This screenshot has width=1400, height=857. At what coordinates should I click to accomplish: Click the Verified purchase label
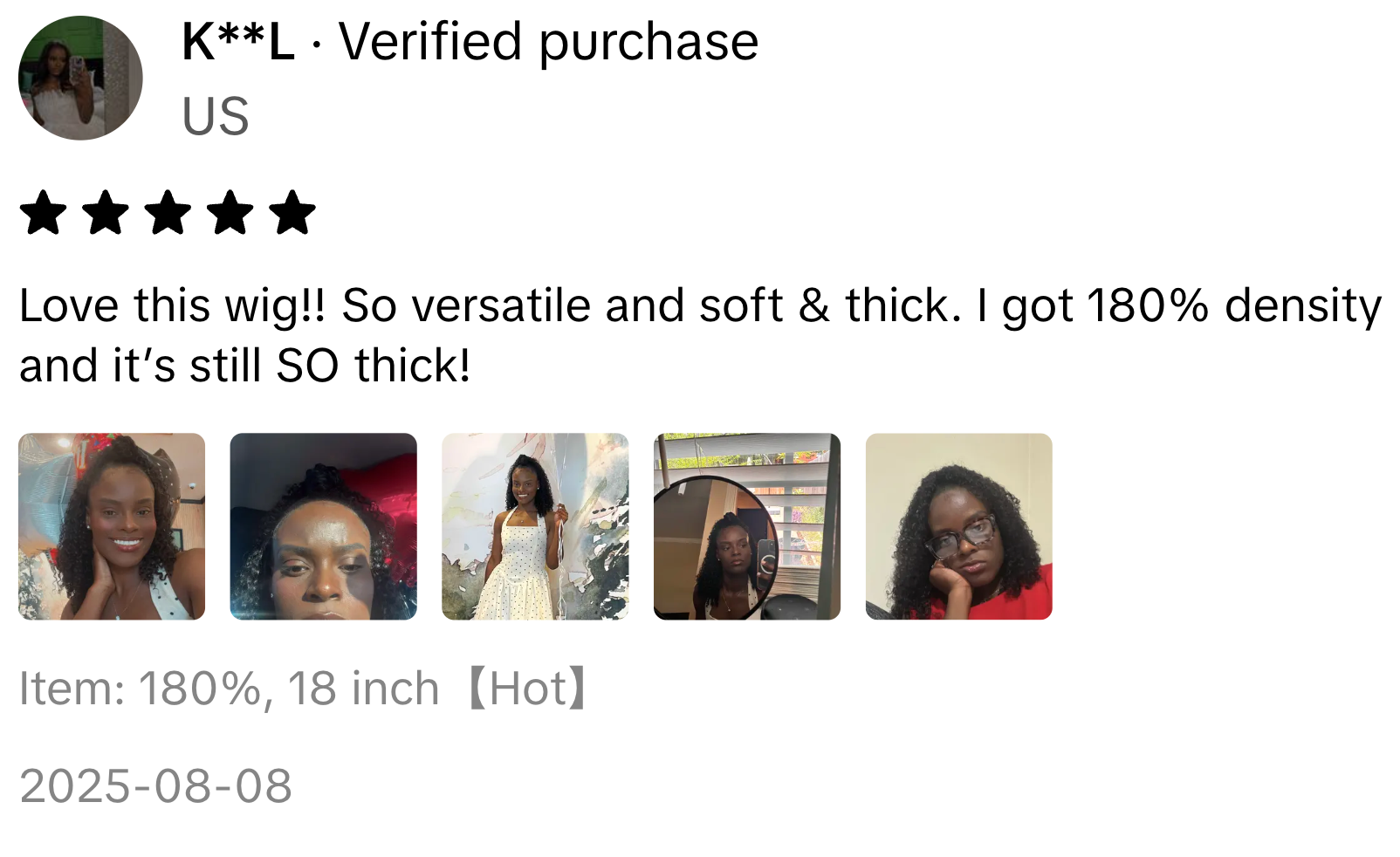click(548, 43)
